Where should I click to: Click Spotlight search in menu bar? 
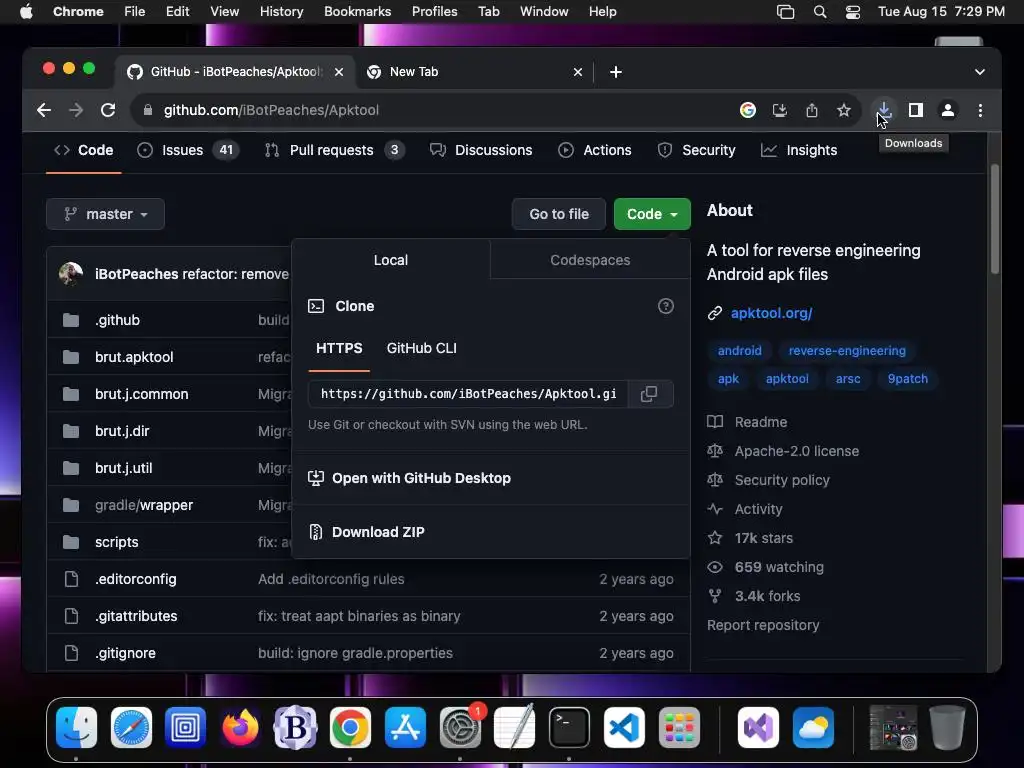coord(820,12)
